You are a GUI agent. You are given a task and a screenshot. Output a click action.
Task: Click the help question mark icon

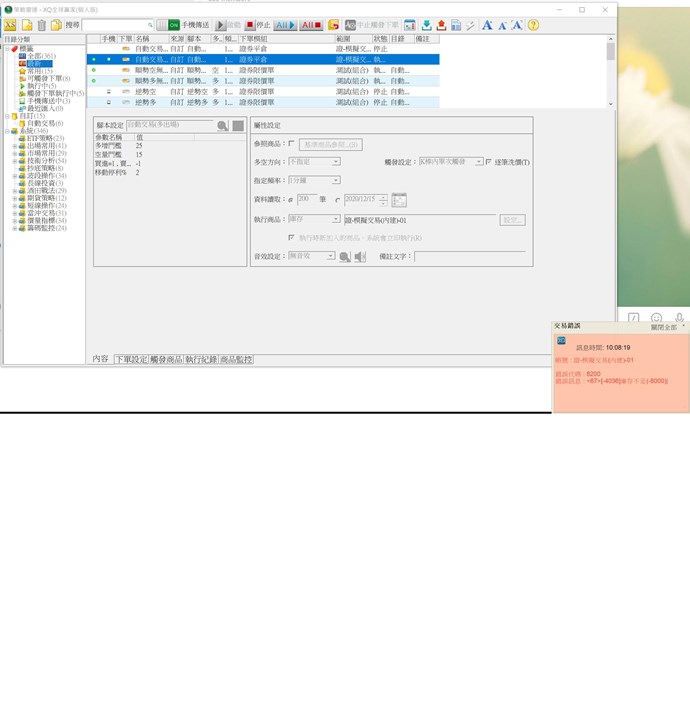pyautogui.click(x=533, y=25)
